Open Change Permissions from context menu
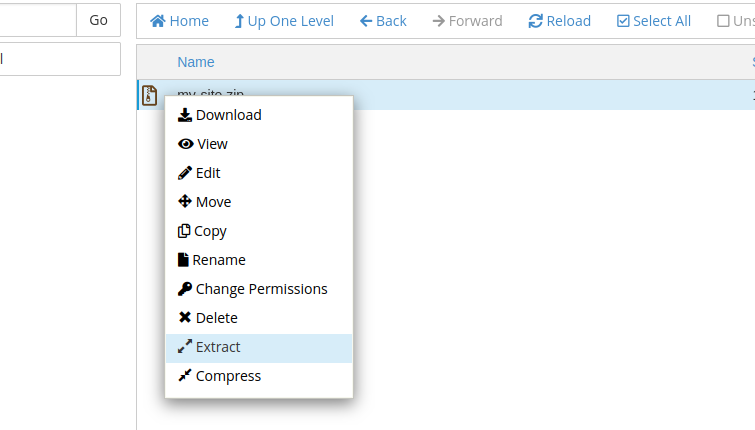 click(x=253, y=289)
